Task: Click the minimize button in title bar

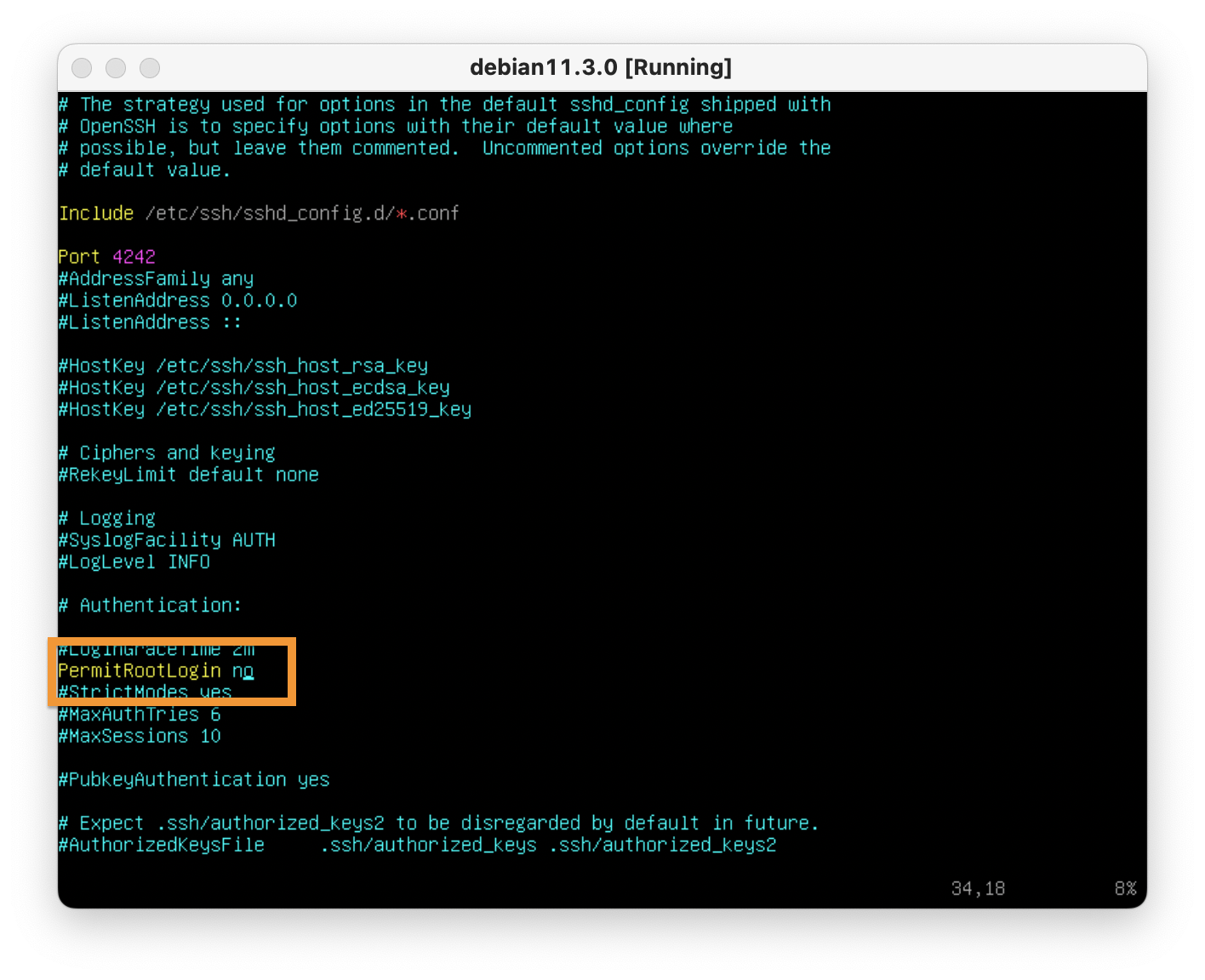Action: 116,68
